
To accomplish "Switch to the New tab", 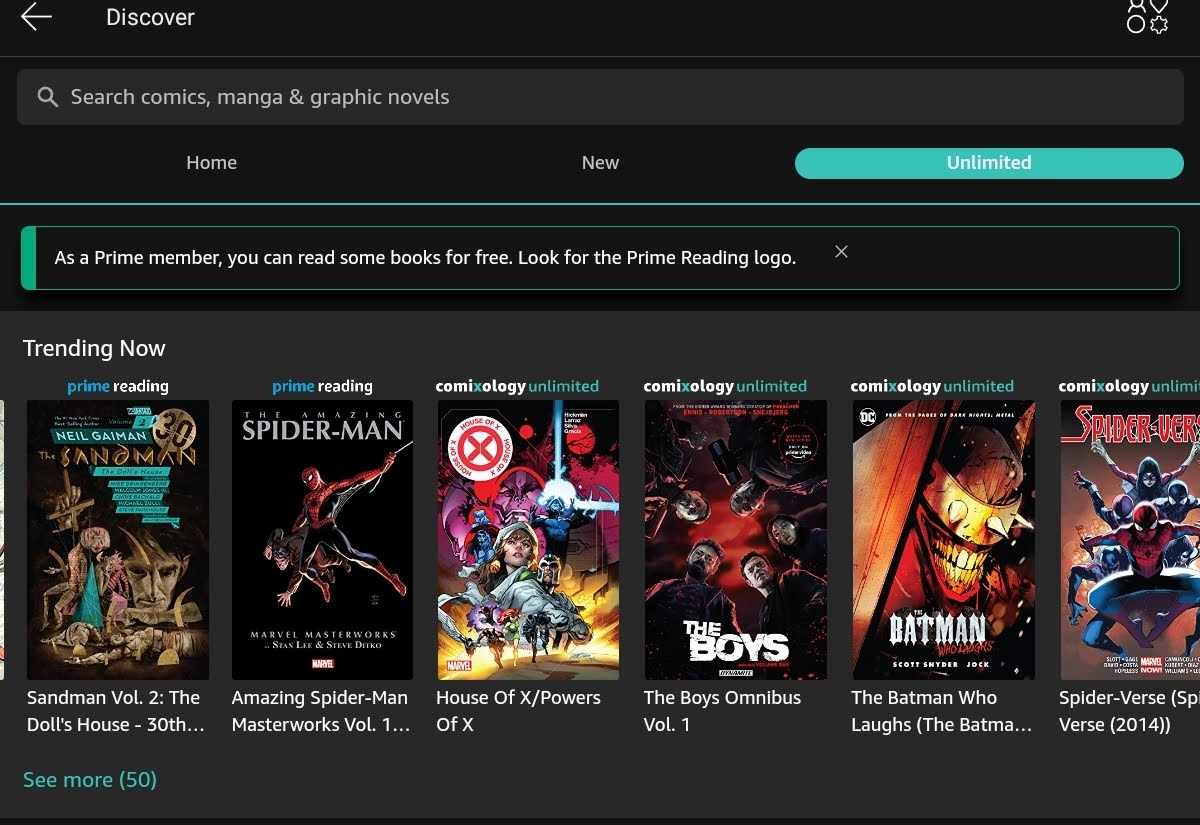I will (600, 163).
